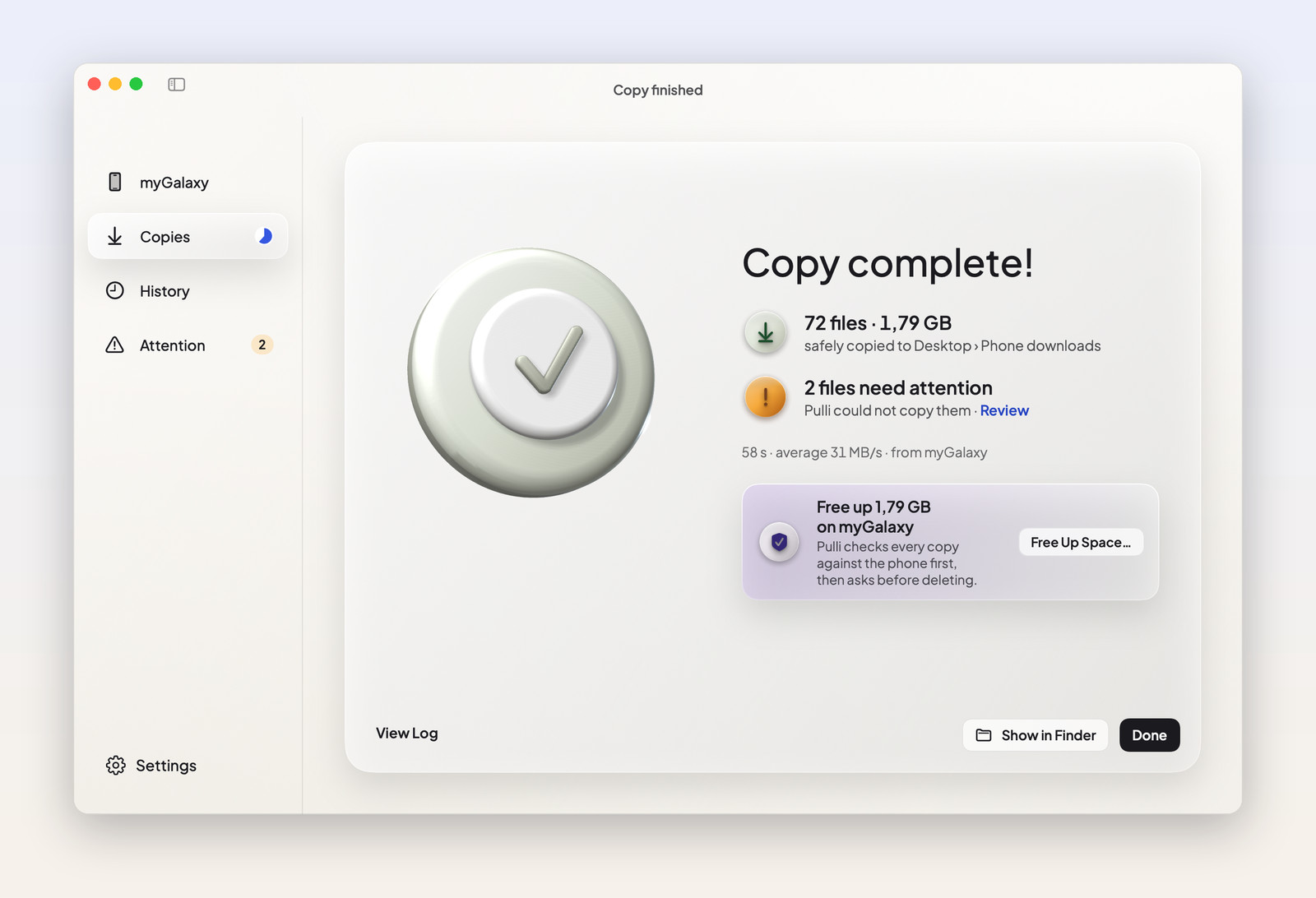Select the myGalaxy device entry
Image resolution: width=1316 pixels, height=898 pixels.
(188, 182)
